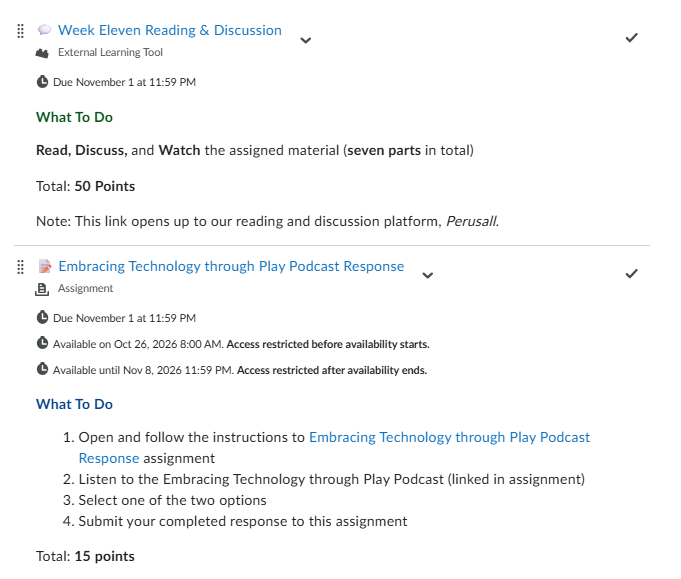681x579 pixels.
Task: Toggle completion checkmark for Week Eleven Reading
Action: pos(631,38)
